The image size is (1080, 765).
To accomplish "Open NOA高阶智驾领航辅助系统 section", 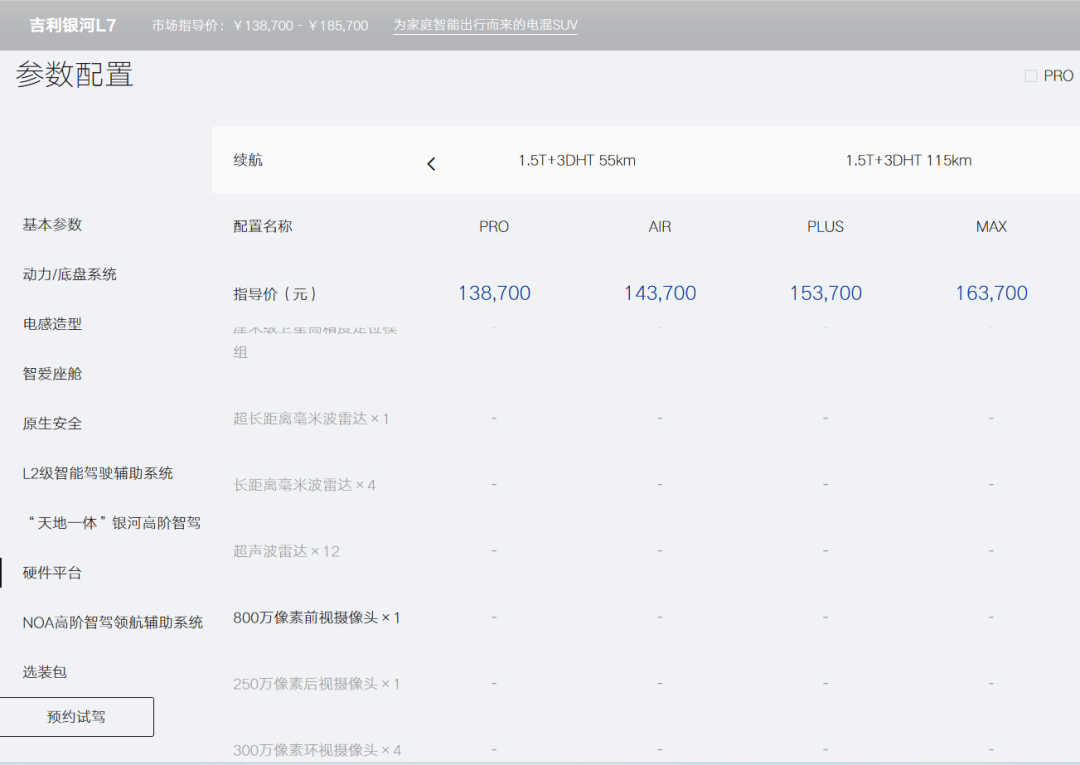I will [113, 622].
